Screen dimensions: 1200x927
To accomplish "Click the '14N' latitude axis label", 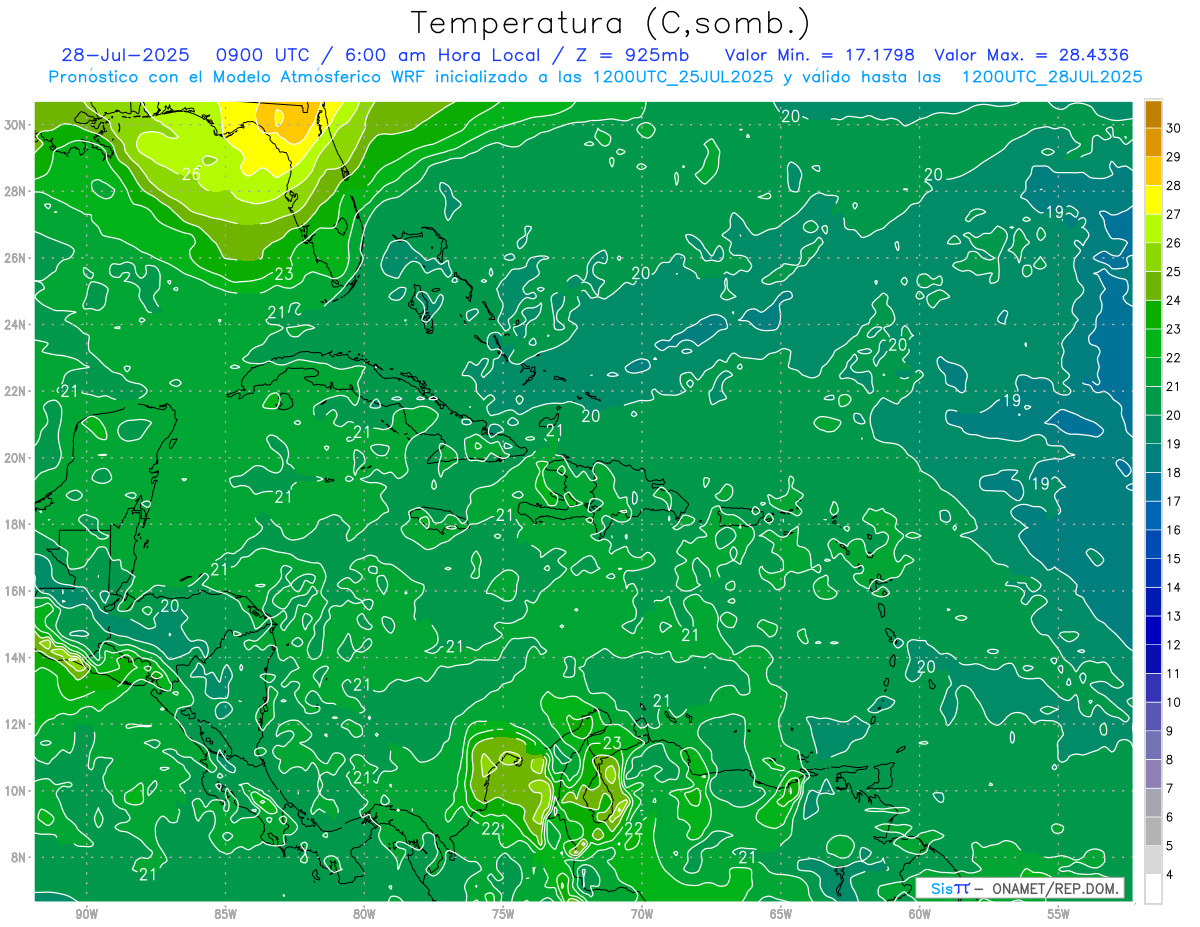I will tap(14, 657).
